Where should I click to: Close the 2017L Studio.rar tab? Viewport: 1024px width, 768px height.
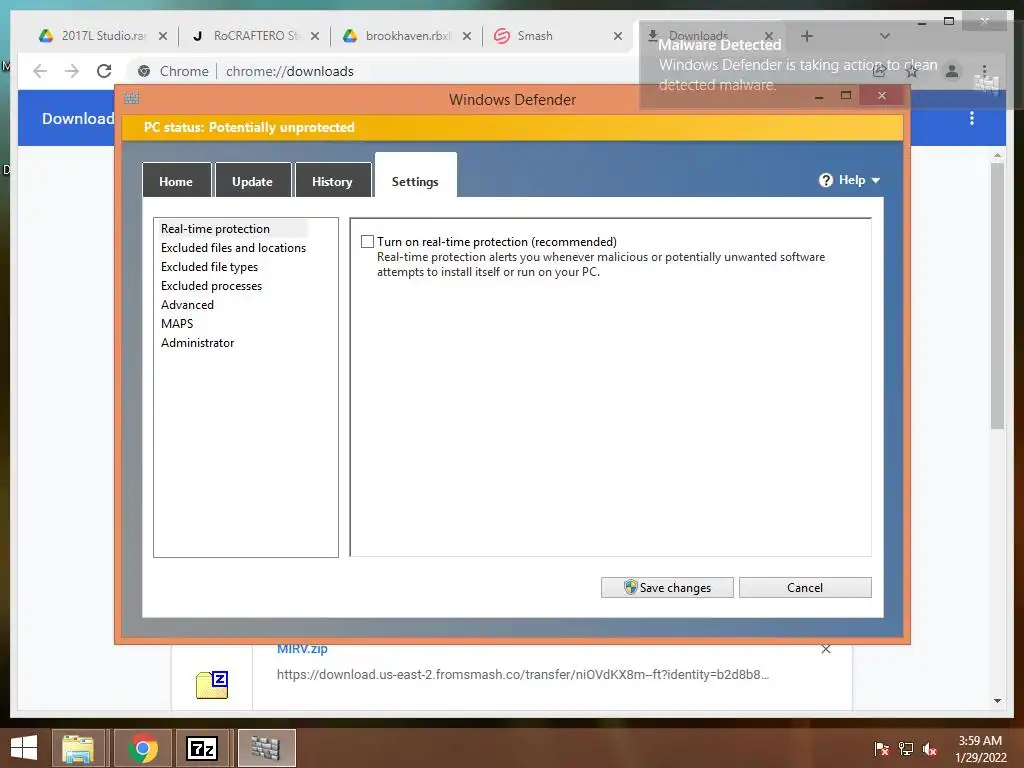click(163, 36)
